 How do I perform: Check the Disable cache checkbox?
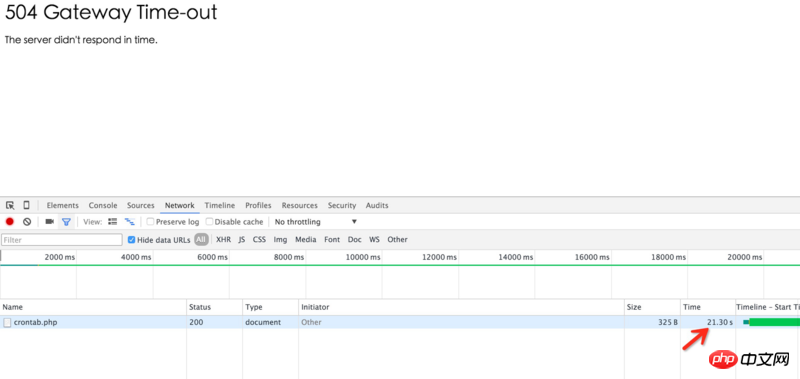(x=209, y=222)
